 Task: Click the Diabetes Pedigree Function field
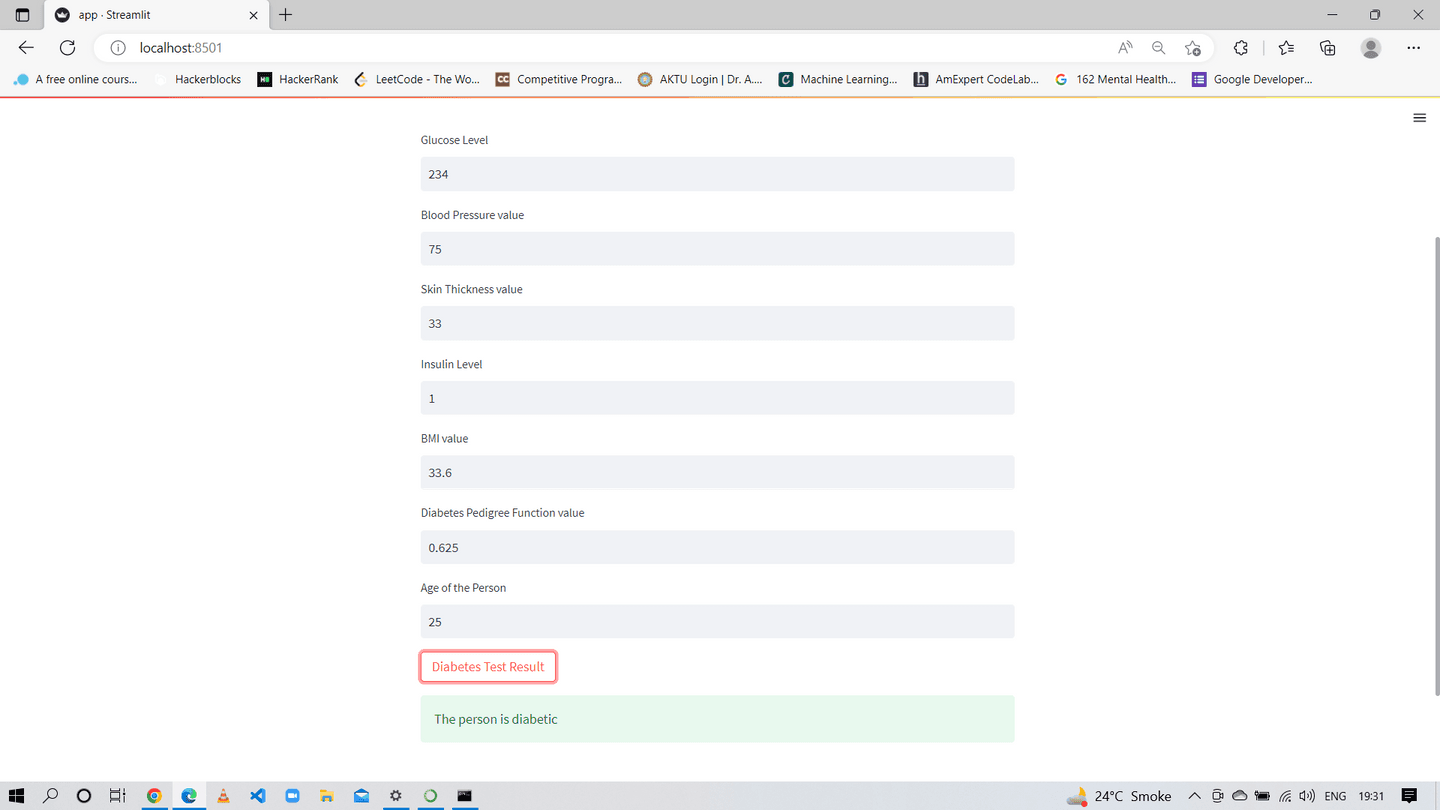717,547
